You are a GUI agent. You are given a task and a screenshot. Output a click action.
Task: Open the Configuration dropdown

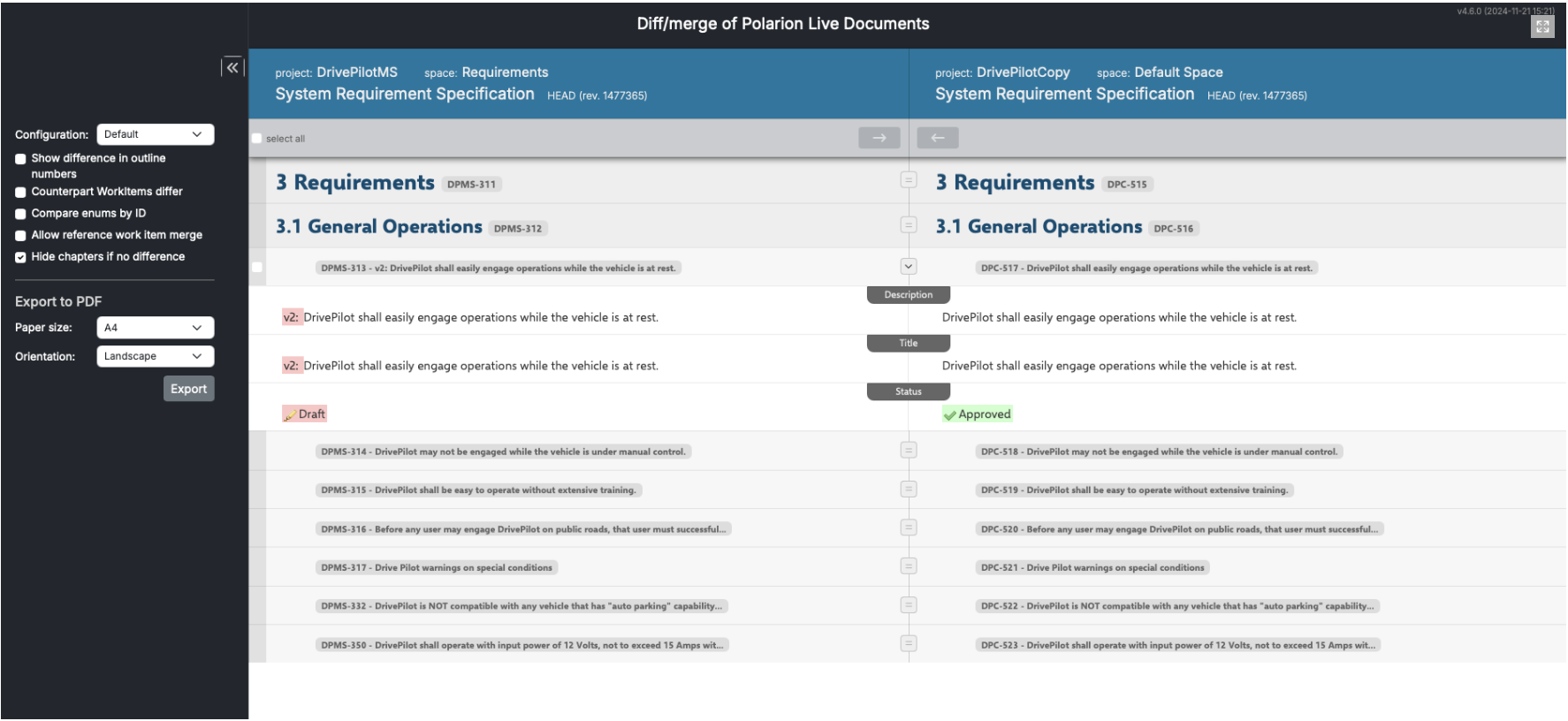tap(156, 134)
